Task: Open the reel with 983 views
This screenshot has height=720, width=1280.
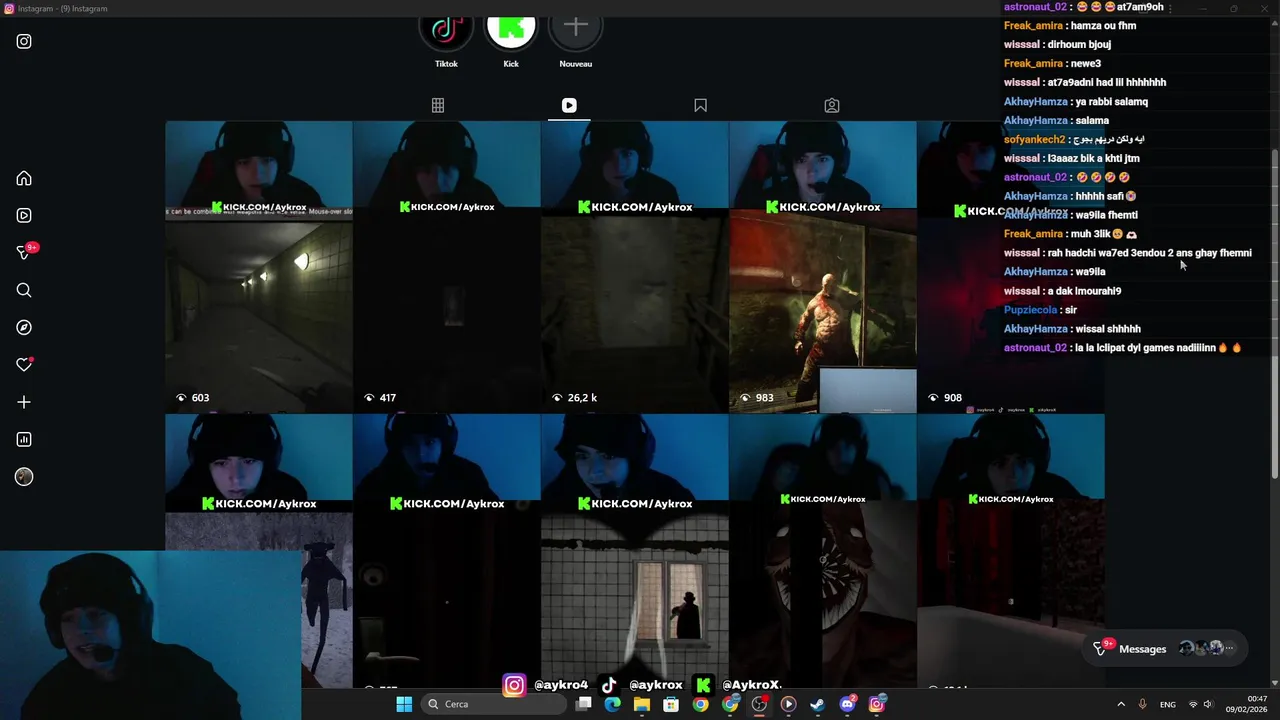Action: 822,267
